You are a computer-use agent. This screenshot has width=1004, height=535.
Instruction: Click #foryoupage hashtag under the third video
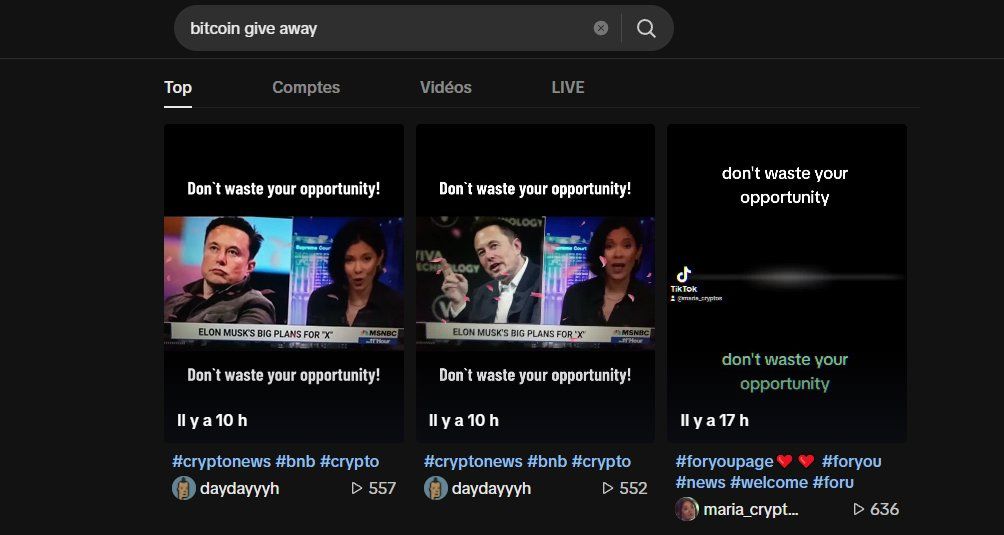[724, 461]
